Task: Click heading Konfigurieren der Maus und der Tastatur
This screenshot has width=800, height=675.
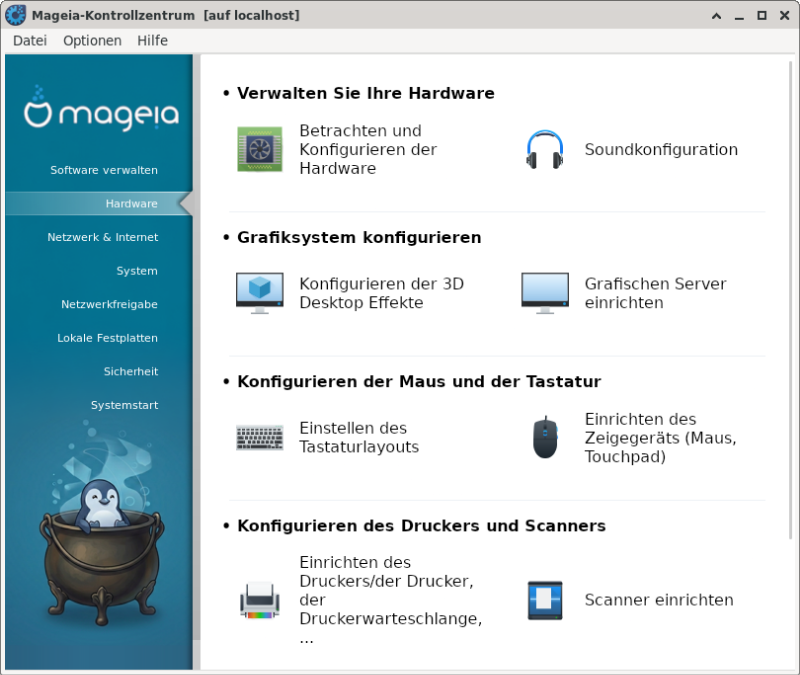Action: pyautogui.click(x=419, y=382)
